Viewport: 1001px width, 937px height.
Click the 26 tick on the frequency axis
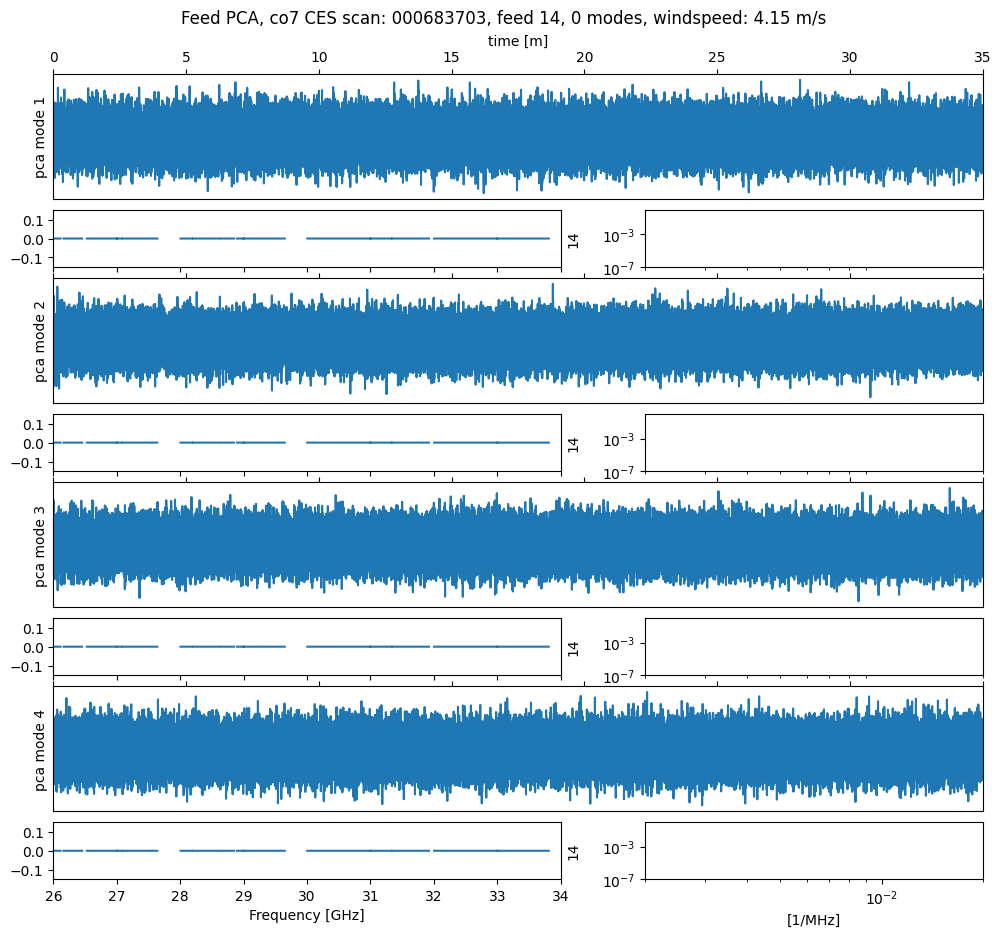54,896
